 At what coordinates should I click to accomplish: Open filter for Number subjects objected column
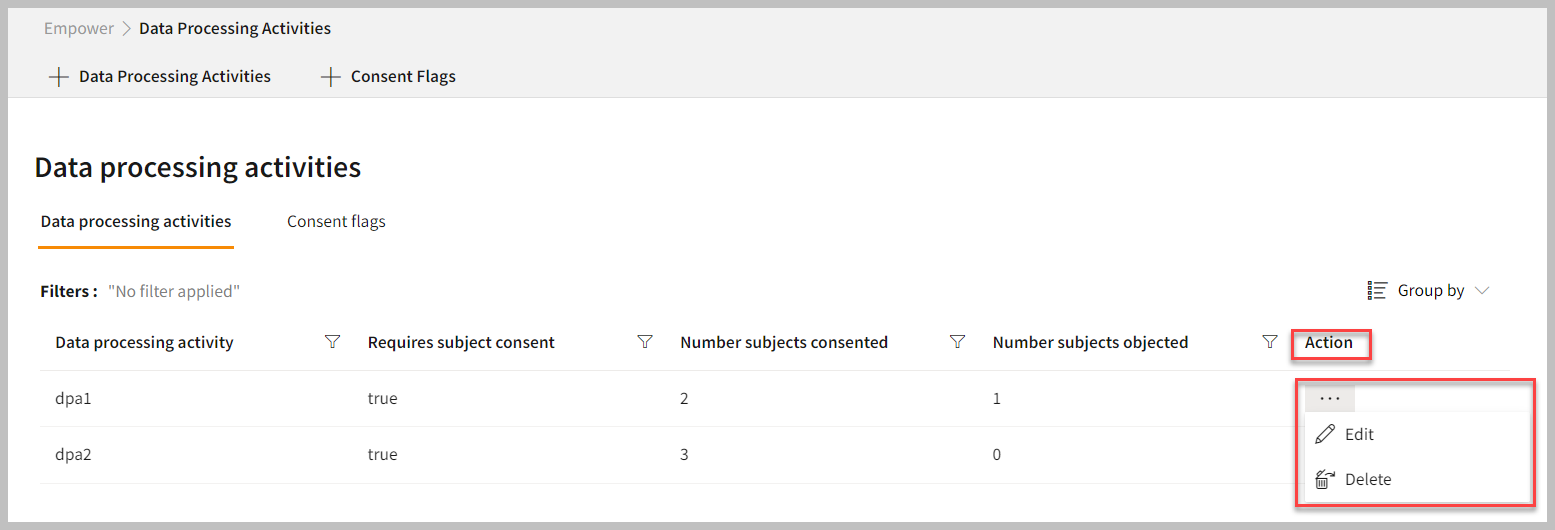[1270, 342]
